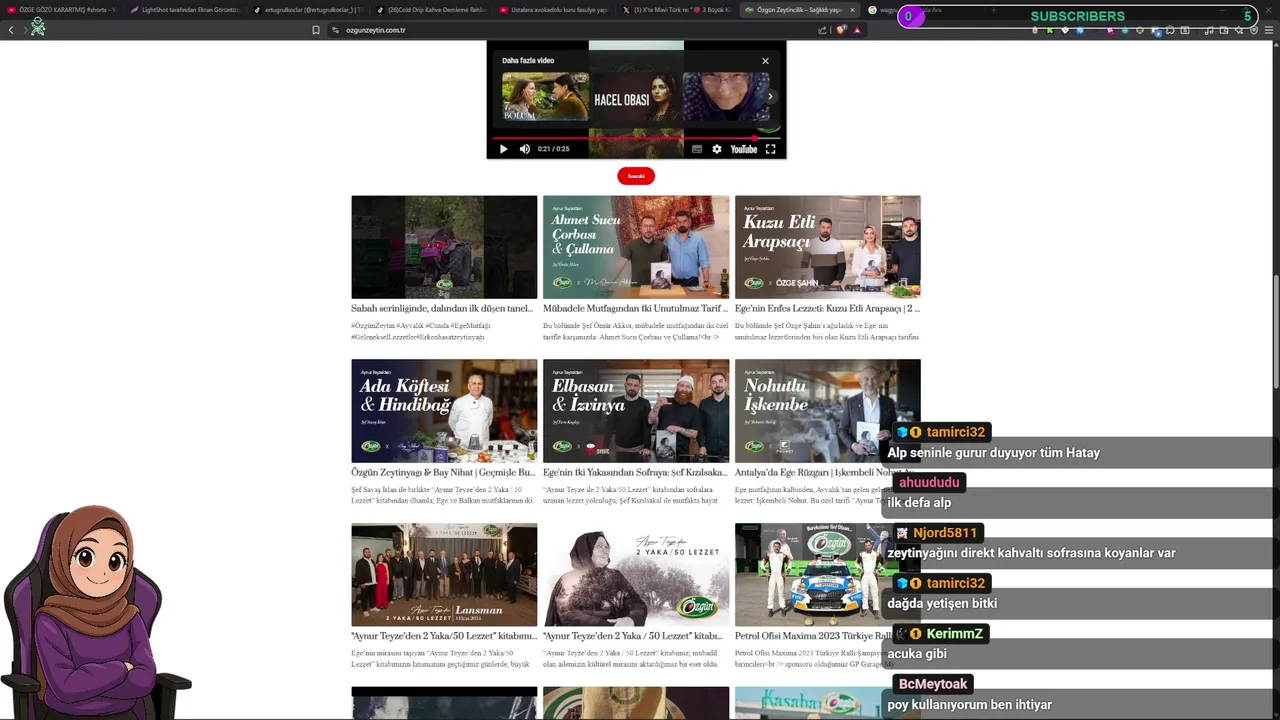Open the Özgün rally car thumbnail

[x=828, y=575]
